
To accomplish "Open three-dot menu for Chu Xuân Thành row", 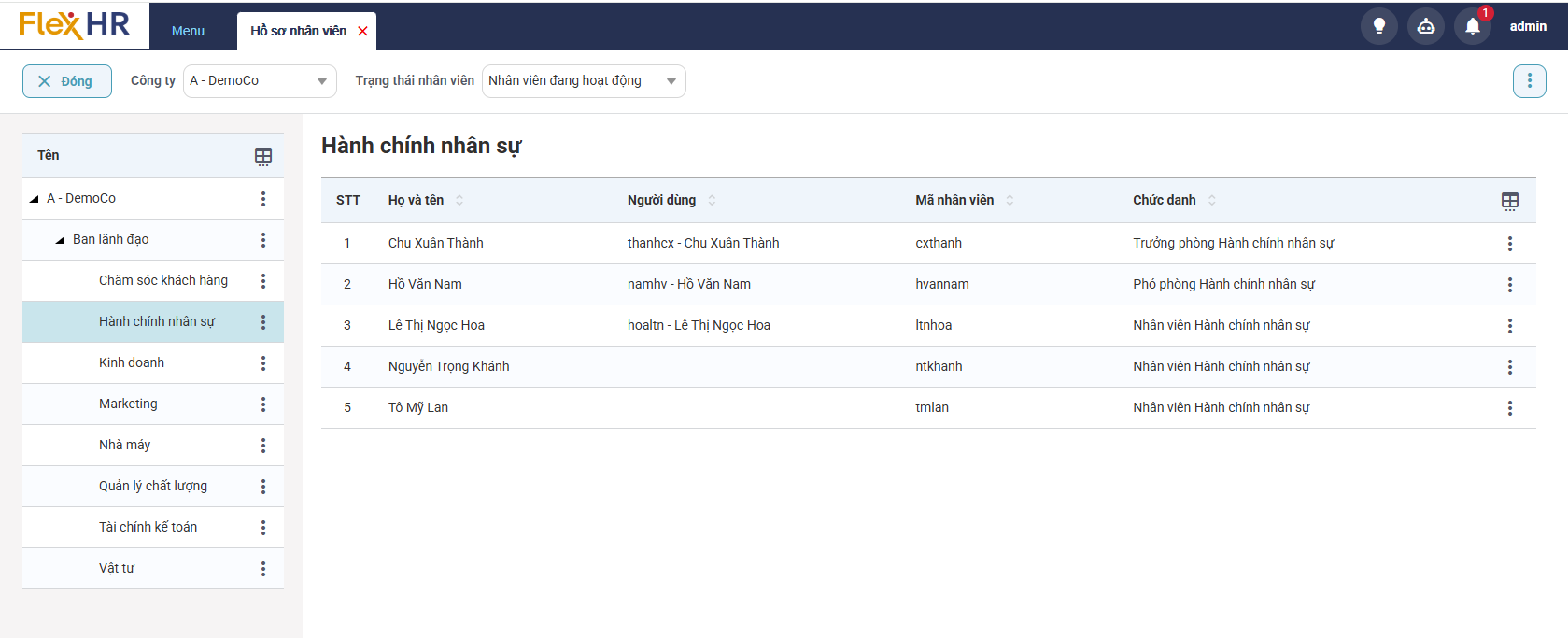I will coord(1509,244).
